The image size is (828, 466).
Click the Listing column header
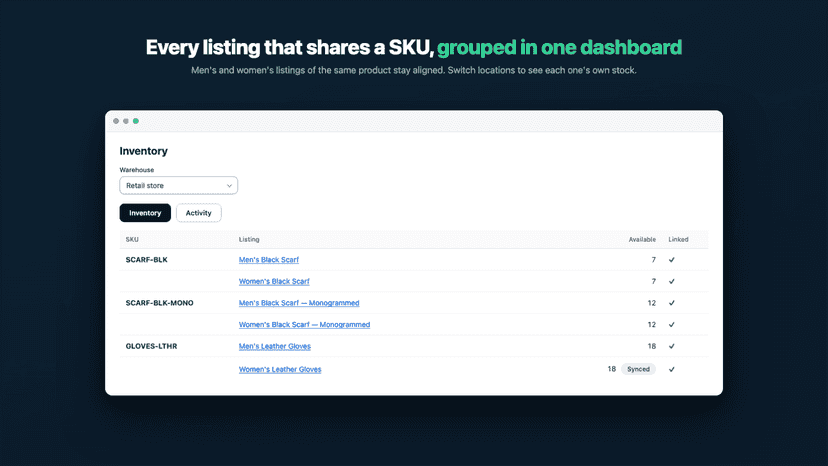(249, 239)
